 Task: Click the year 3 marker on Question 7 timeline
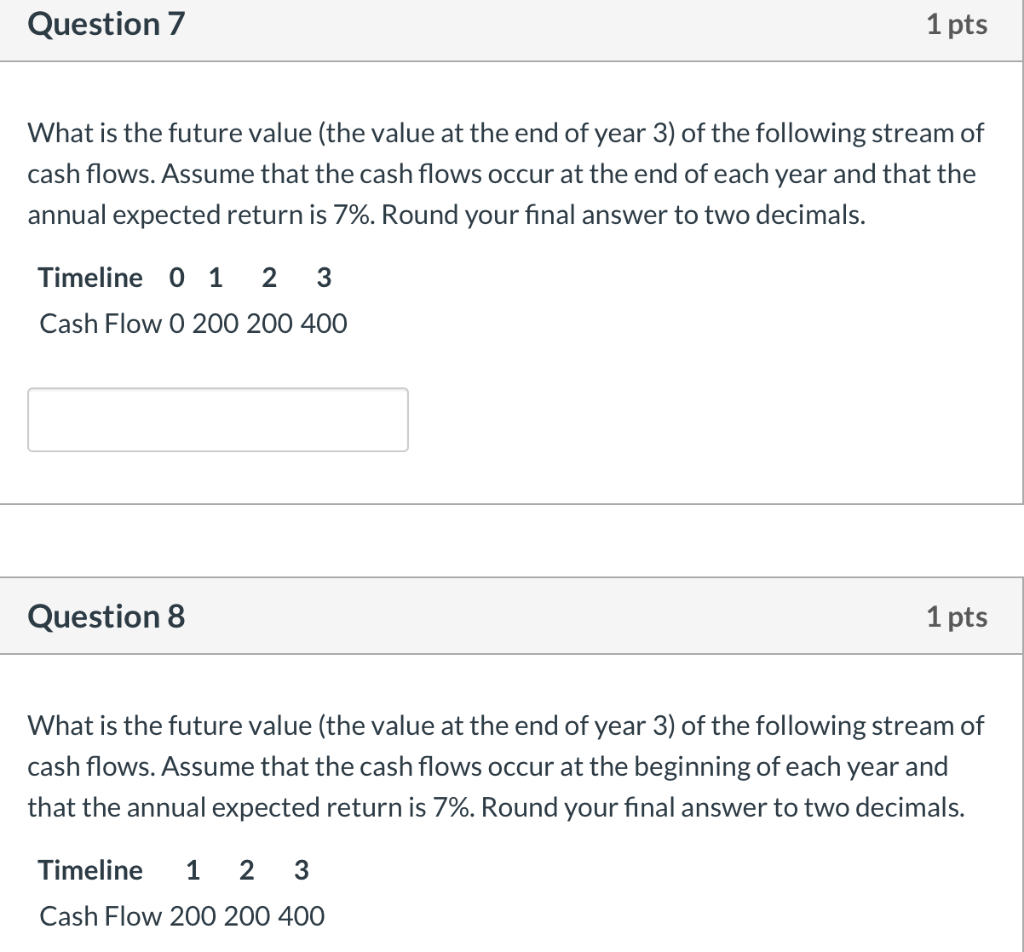323,278
